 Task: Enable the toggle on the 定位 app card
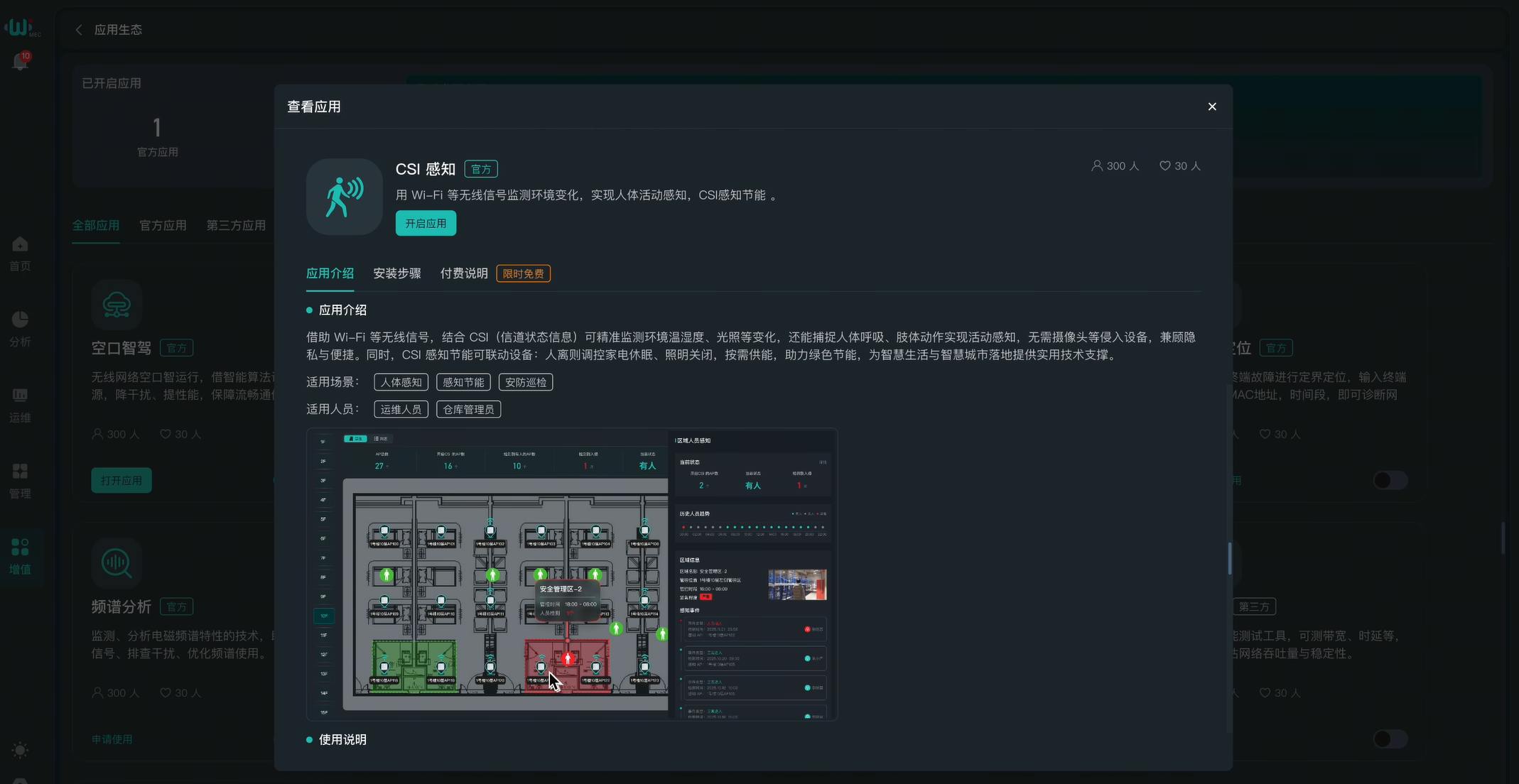(1389, 480)
